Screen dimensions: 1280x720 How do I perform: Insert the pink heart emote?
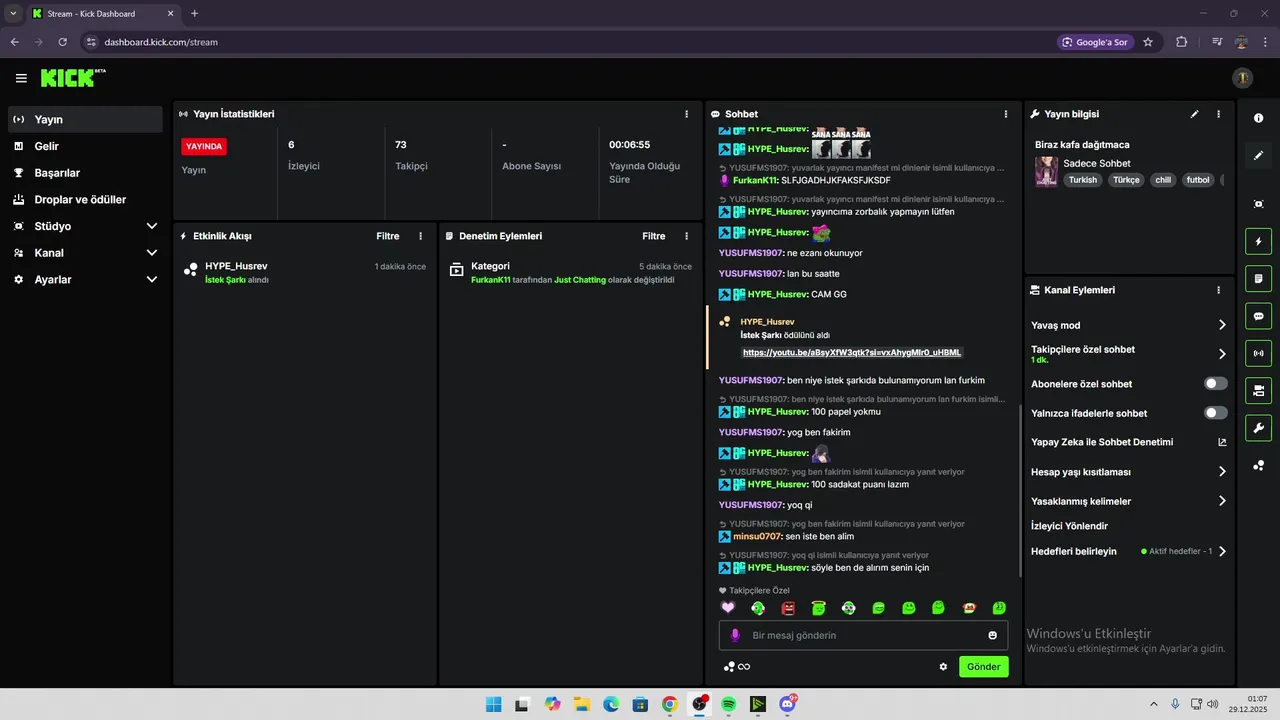pos(728,607)
